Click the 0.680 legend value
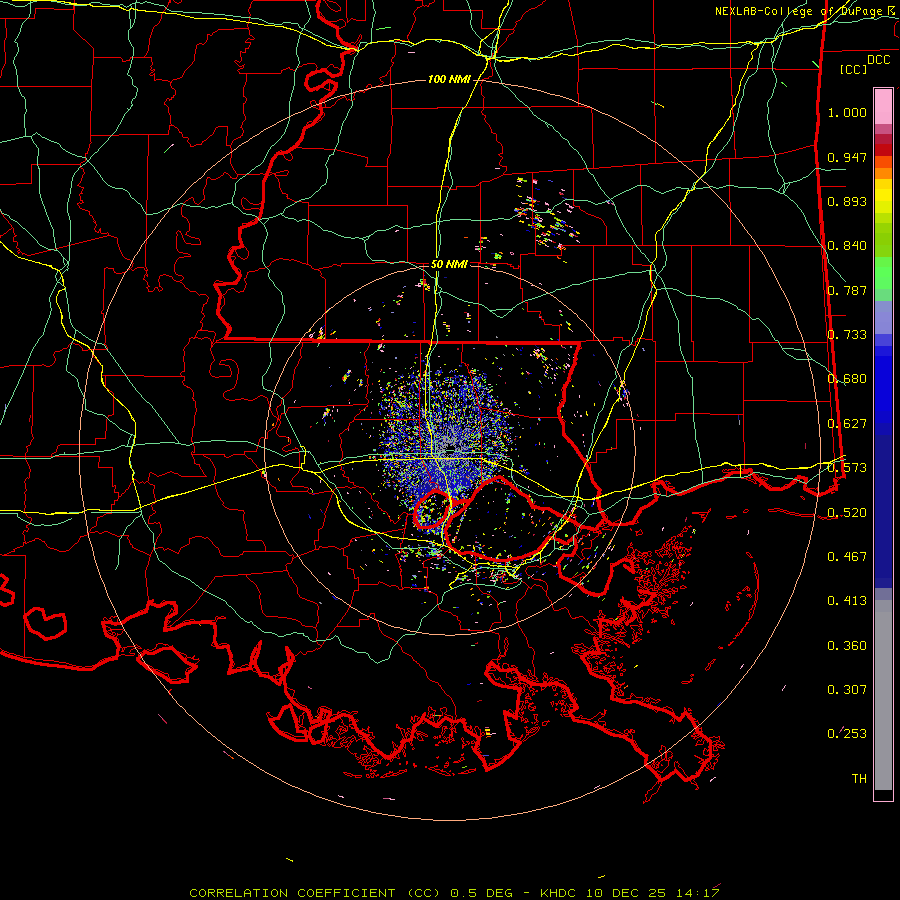This screenshot has width=900, height=900. point(847,379)
